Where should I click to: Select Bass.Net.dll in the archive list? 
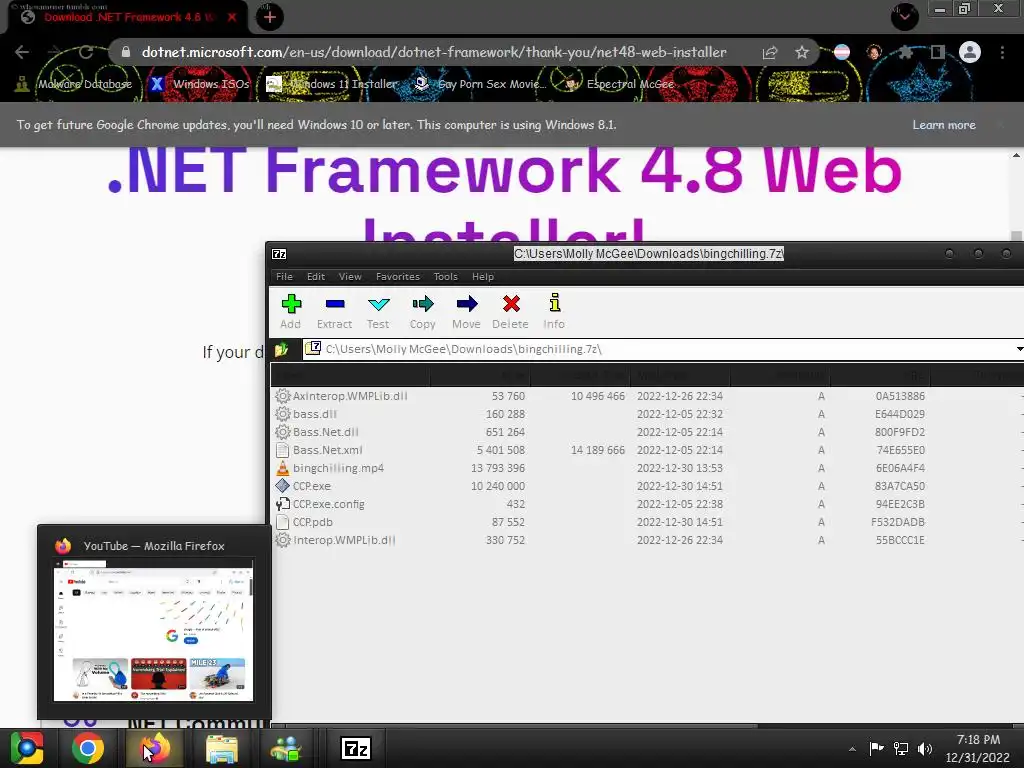click(647, 432)
